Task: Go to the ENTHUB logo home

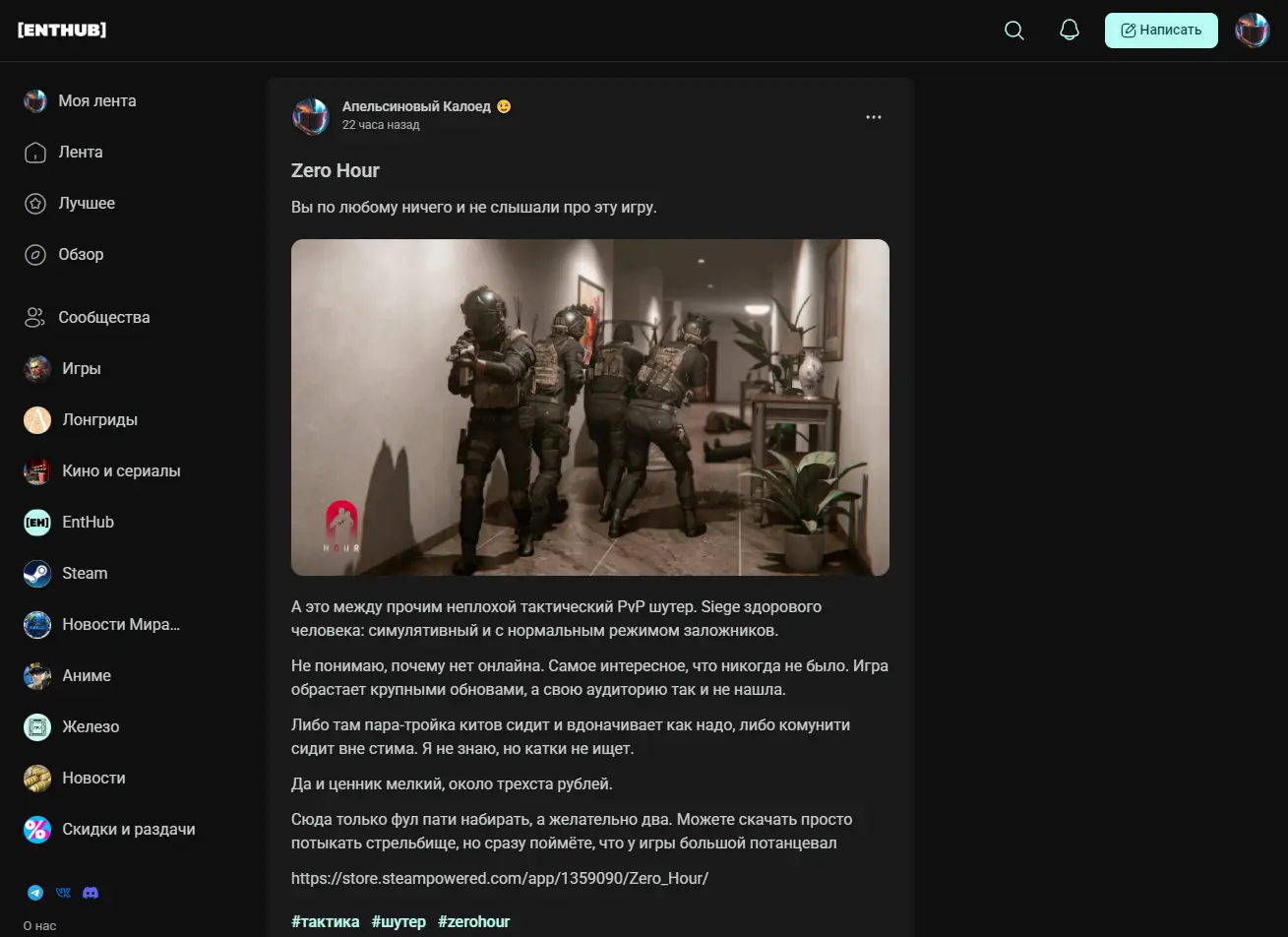Action: tap(62, 31)
